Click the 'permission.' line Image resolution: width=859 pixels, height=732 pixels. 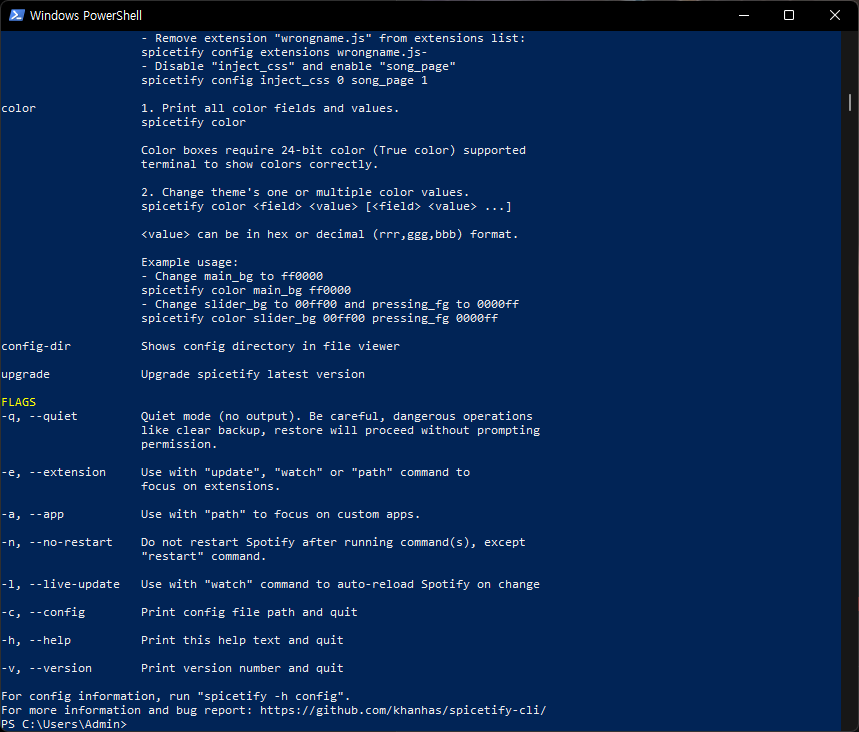179,444
